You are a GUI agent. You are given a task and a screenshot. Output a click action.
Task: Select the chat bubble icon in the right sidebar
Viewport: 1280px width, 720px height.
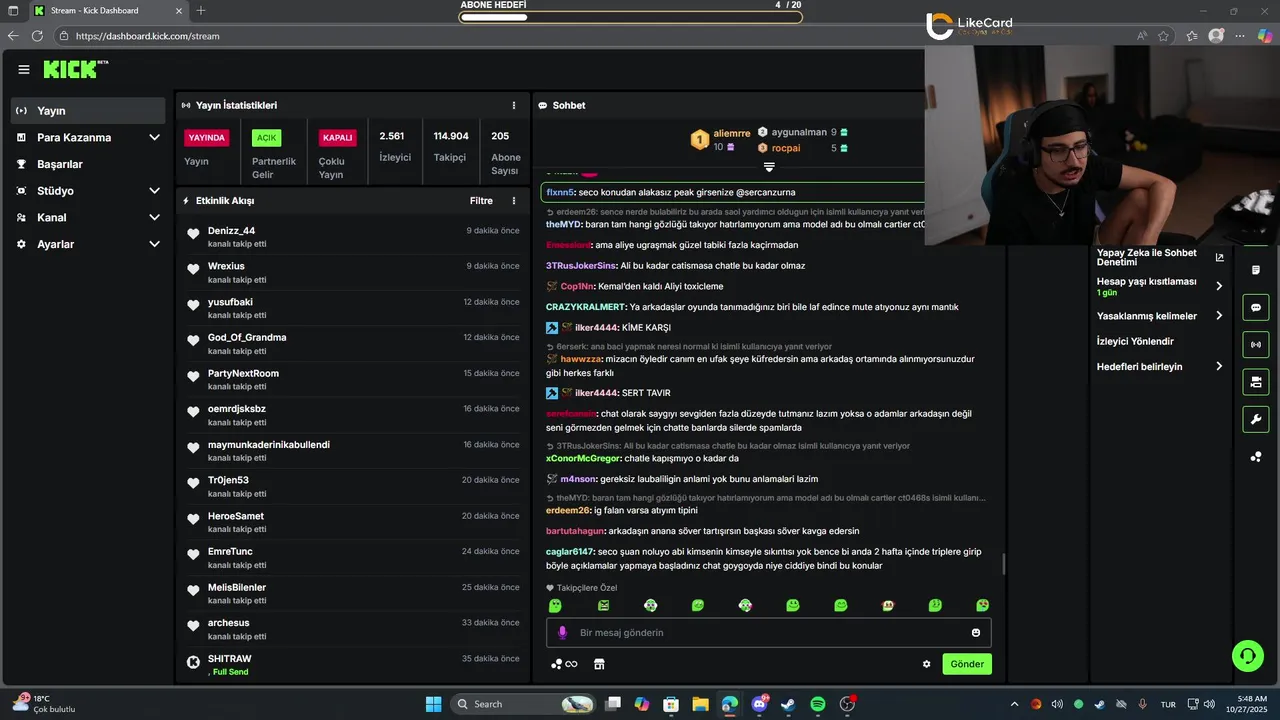tap(1256, 307)
